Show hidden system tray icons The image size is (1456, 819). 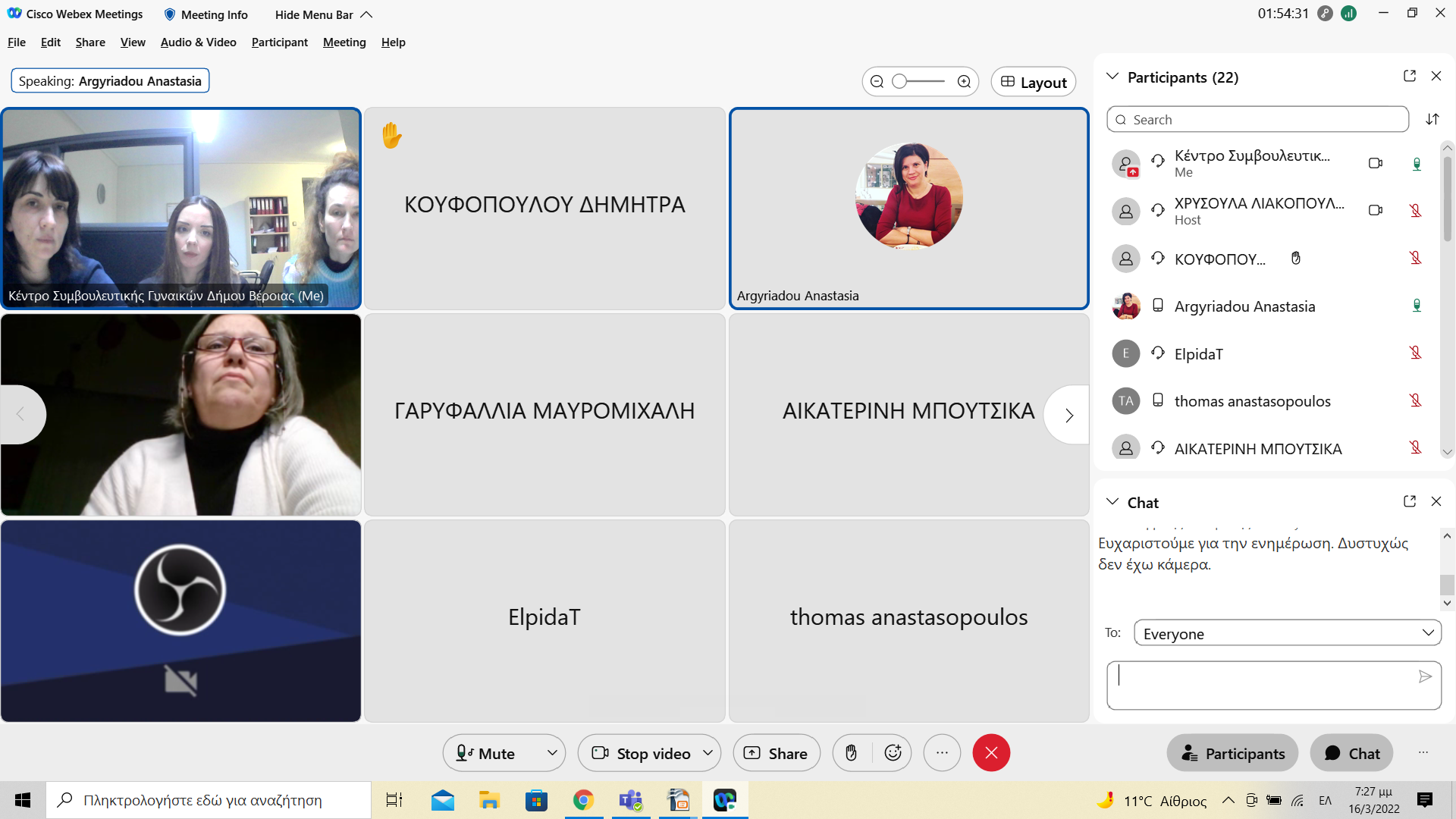(1228, 800)
